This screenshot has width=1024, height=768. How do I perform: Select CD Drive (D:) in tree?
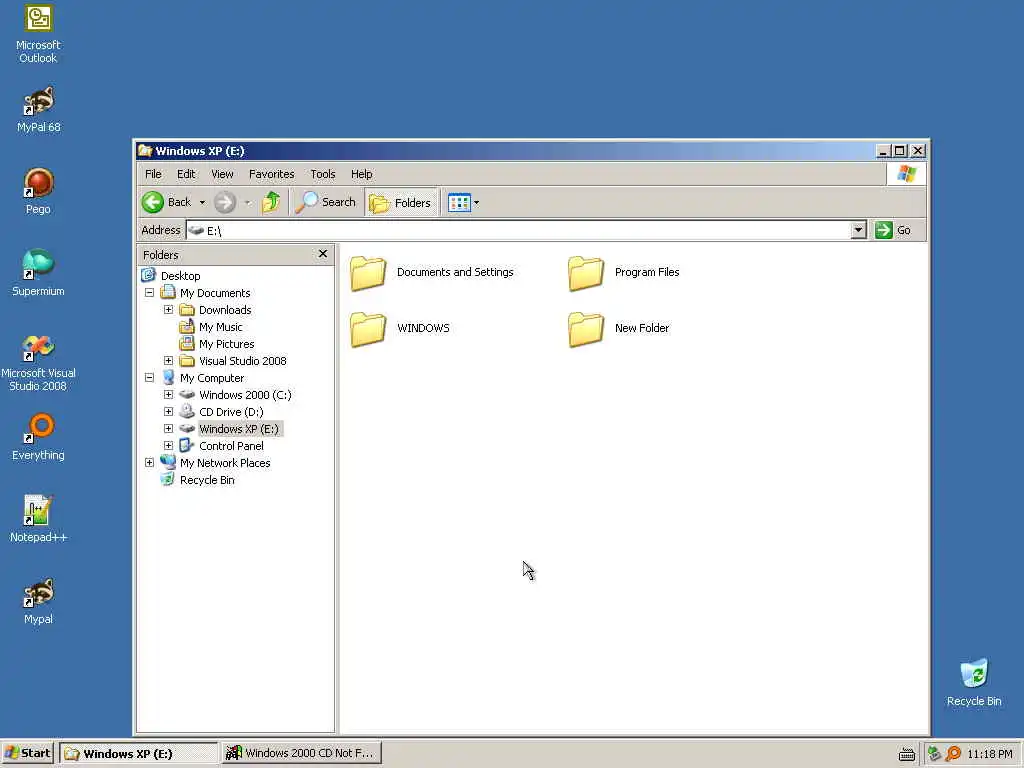coord(231,412)
